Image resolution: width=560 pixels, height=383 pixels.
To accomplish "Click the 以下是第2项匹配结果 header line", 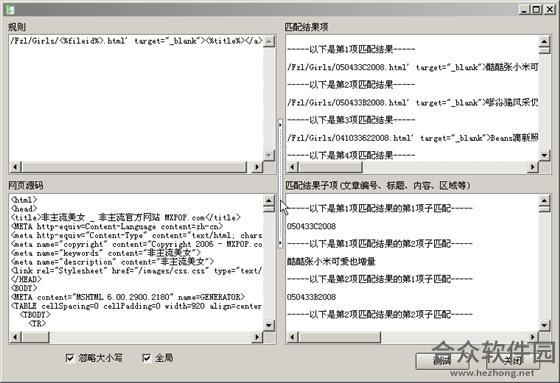I will click(351, 85).
